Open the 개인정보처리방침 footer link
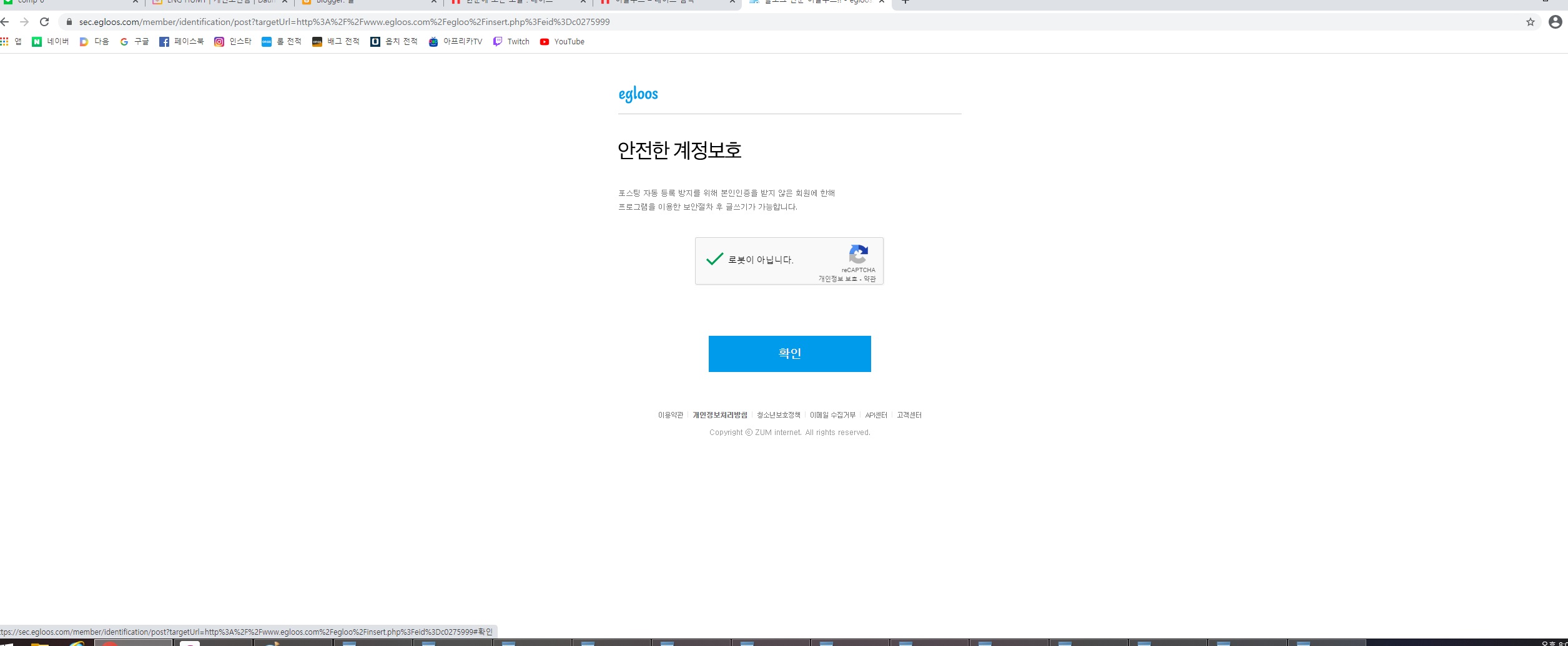Screen dimensions: 1568x646 click(x=720, y=415)
